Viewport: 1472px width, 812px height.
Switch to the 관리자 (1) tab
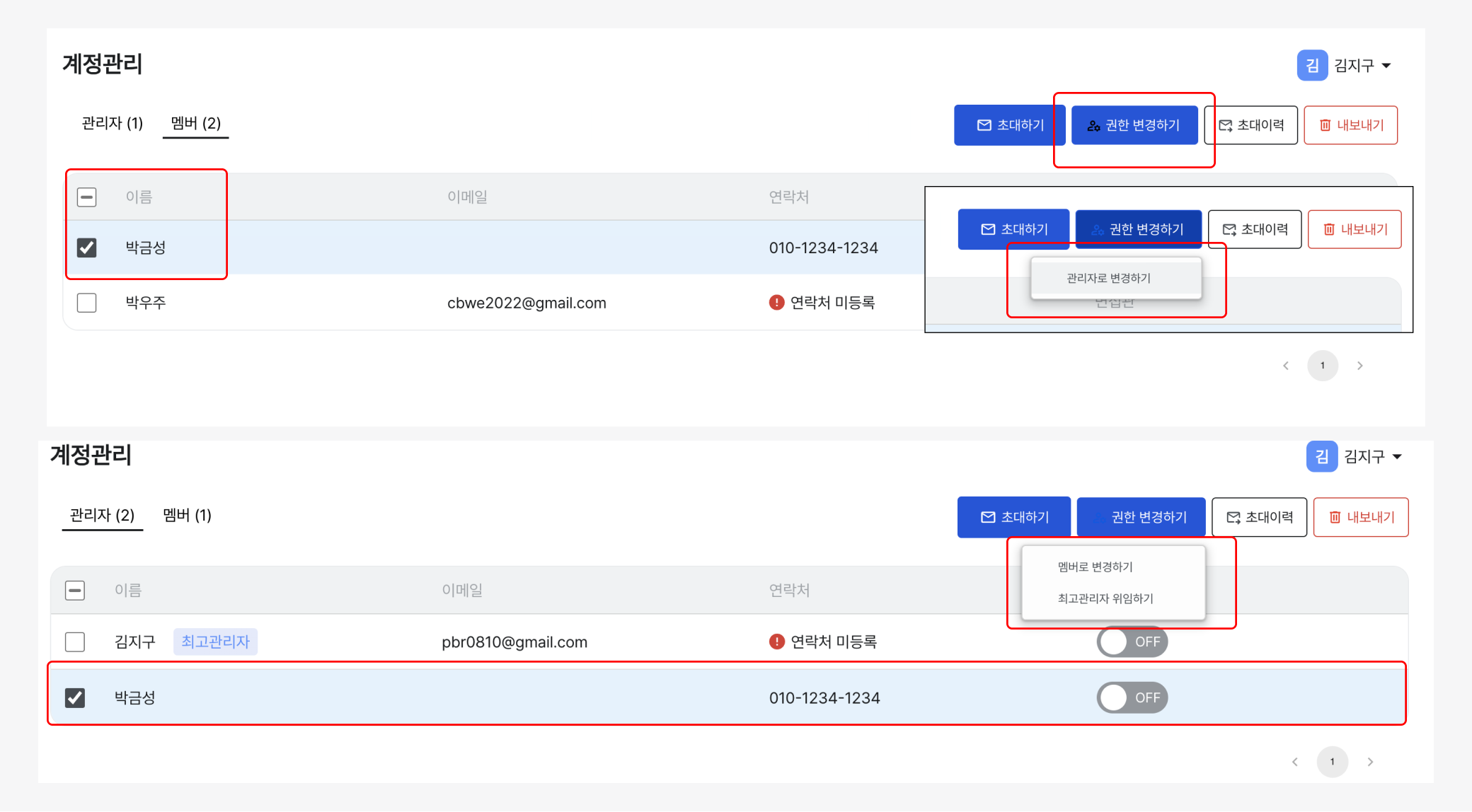coord(112,123)
